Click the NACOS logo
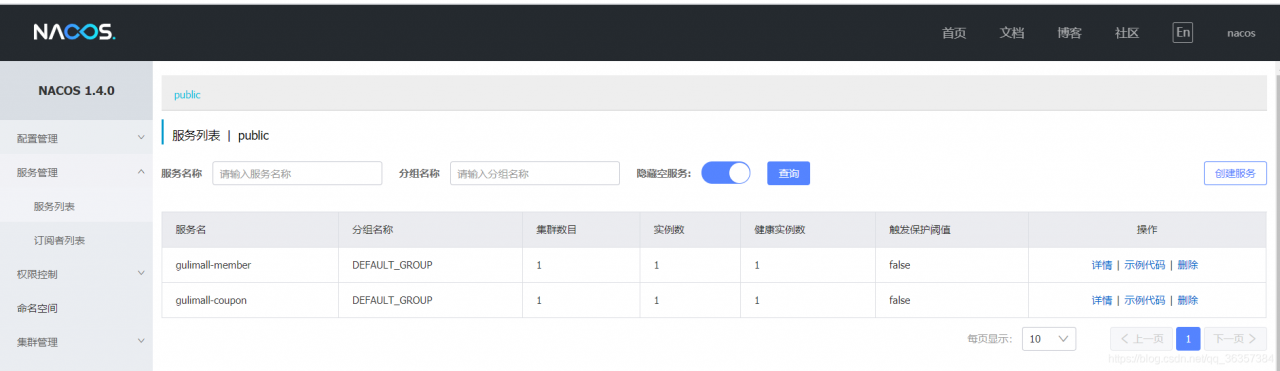The image size is (1280, 371). point(75,32)
